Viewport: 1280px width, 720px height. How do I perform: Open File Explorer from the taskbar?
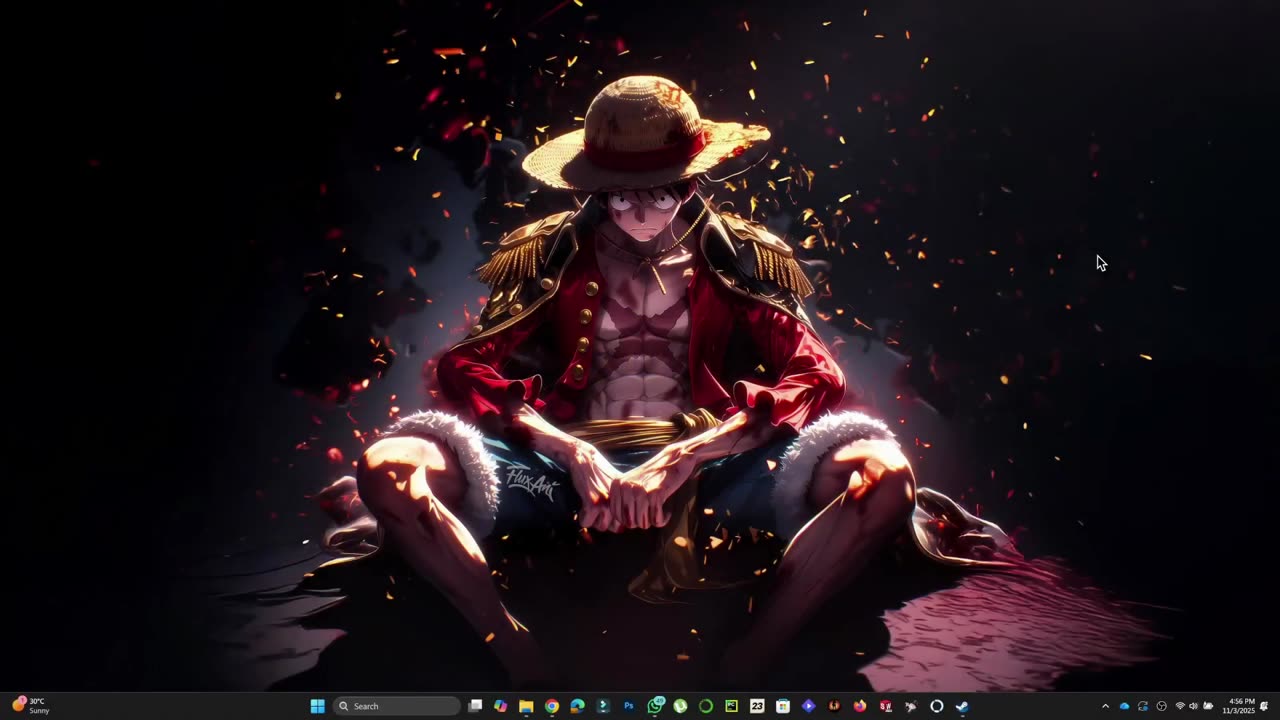click(526, 706)
